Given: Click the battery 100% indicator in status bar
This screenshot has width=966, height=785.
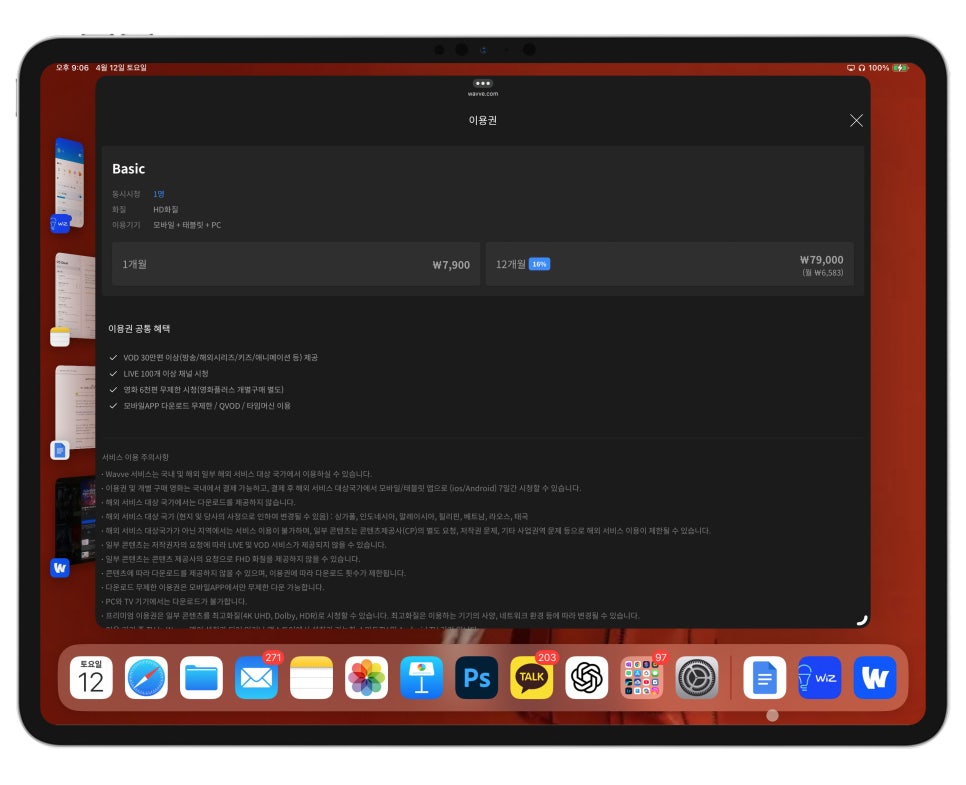Looking at the screenshot, I should (x=888, y=68).
